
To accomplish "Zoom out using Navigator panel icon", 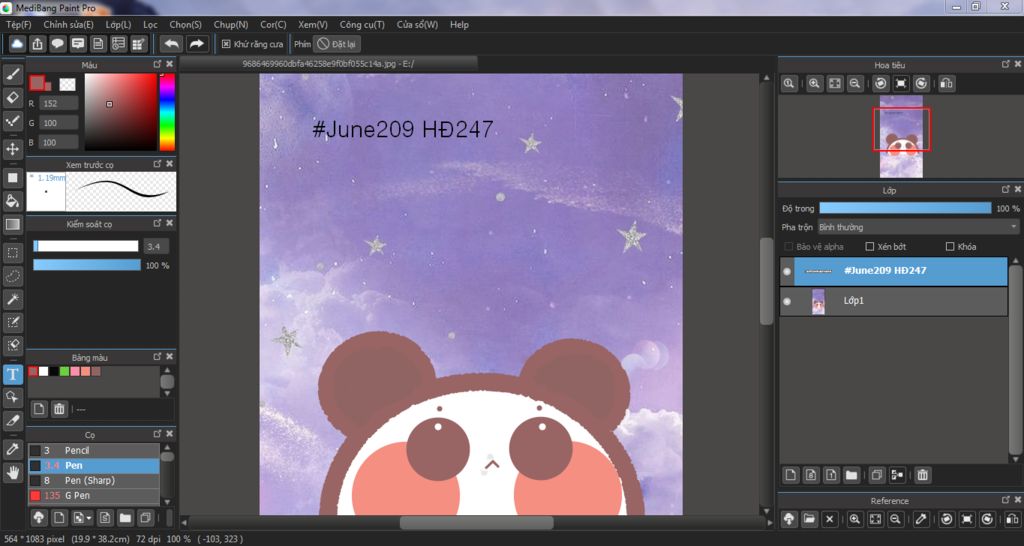I will (854, 84).
